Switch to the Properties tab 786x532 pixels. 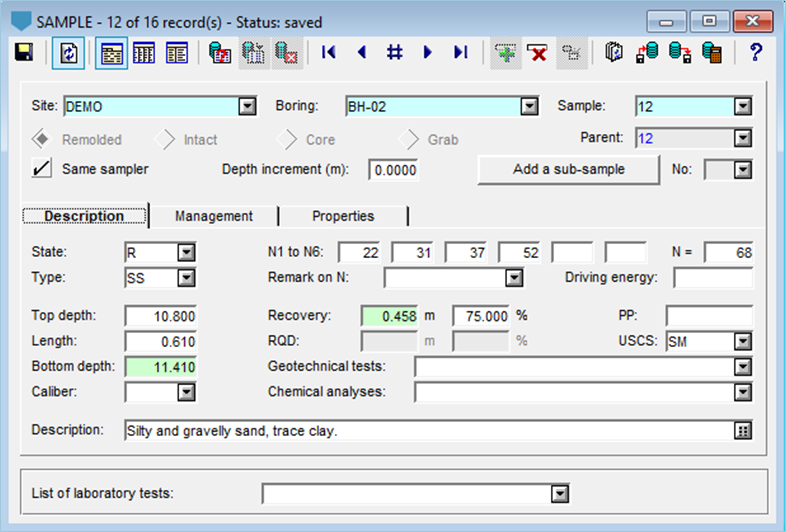click(343, 216)
